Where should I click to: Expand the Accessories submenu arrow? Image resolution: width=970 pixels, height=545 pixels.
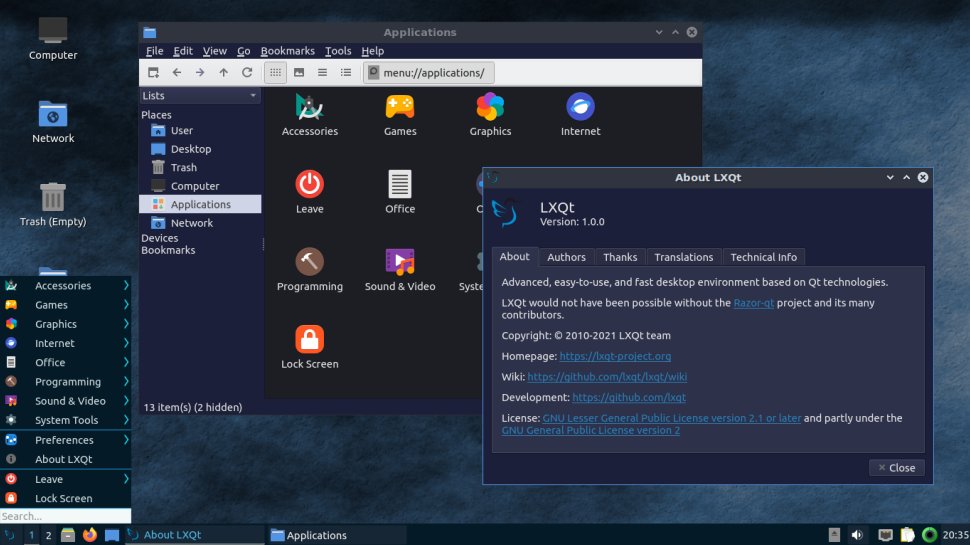coord(126,286)
